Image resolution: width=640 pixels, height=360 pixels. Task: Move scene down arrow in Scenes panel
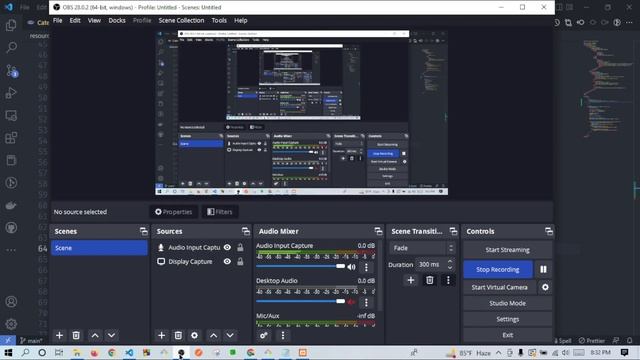pos(111,335)
